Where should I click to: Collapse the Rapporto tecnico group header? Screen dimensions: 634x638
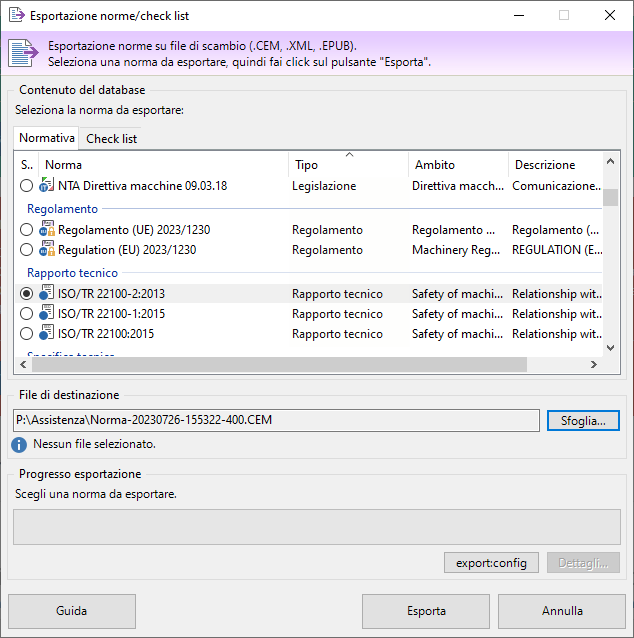pos(72,273)
